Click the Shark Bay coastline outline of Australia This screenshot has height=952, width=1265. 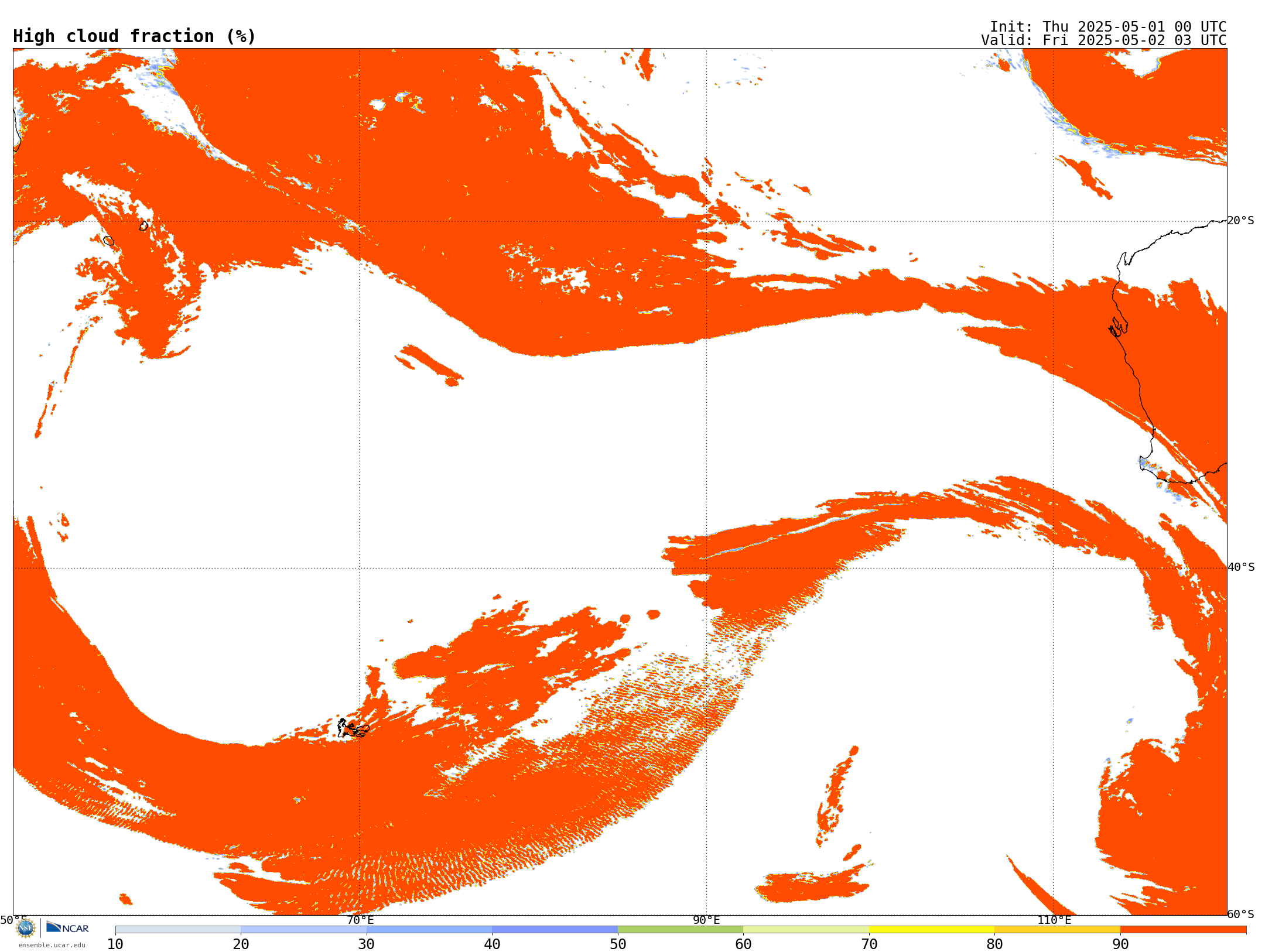click(1118, 327)
